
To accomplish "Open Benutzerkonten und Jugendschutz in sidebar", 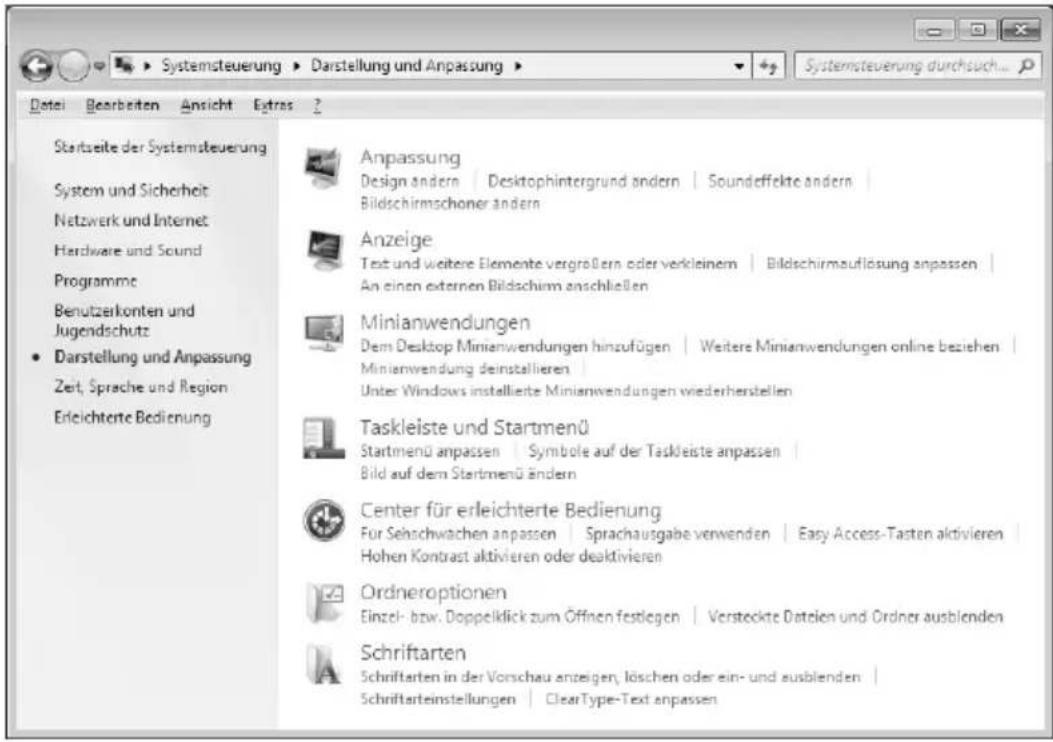I will tap(124, 320).
